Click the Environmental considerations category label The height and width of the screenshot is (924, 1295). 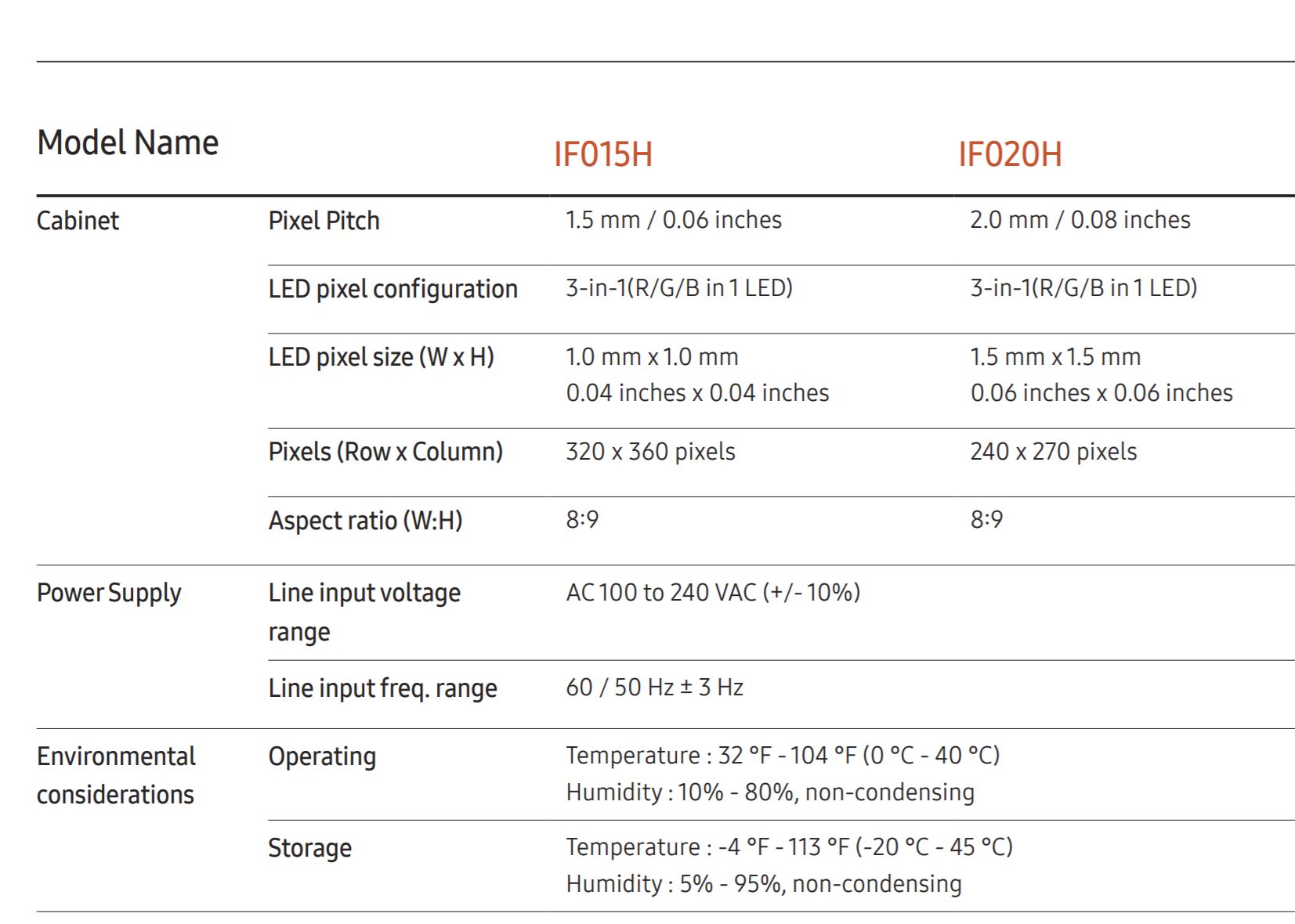(116, 775)
